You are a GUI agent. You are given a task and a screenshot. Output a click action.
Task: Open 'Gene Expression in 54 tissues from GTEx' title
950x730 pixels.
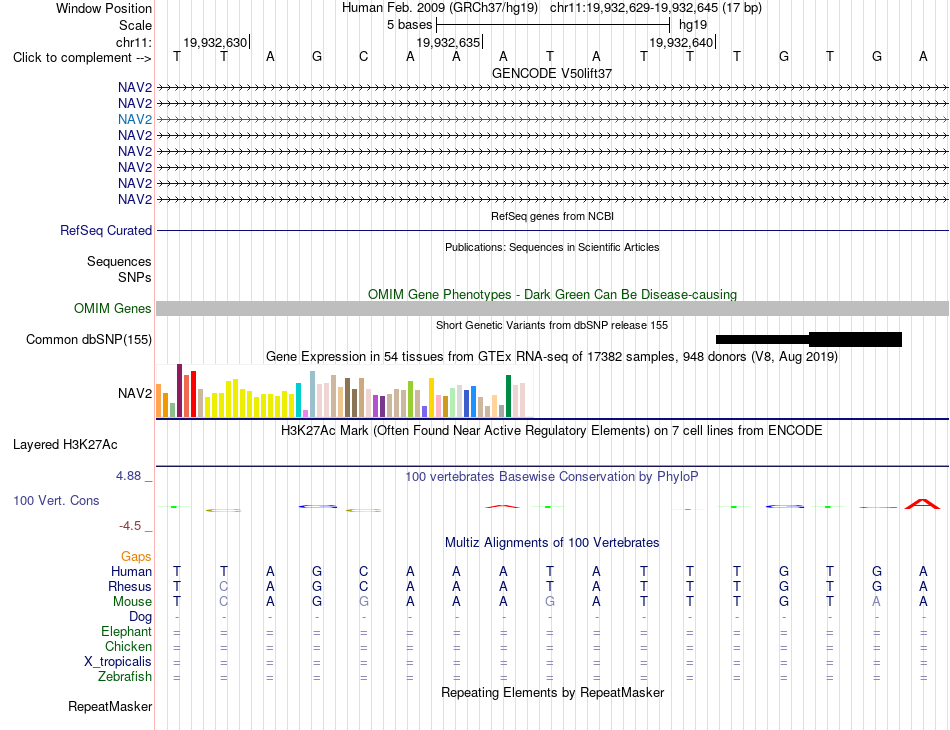tap(552, 356)
